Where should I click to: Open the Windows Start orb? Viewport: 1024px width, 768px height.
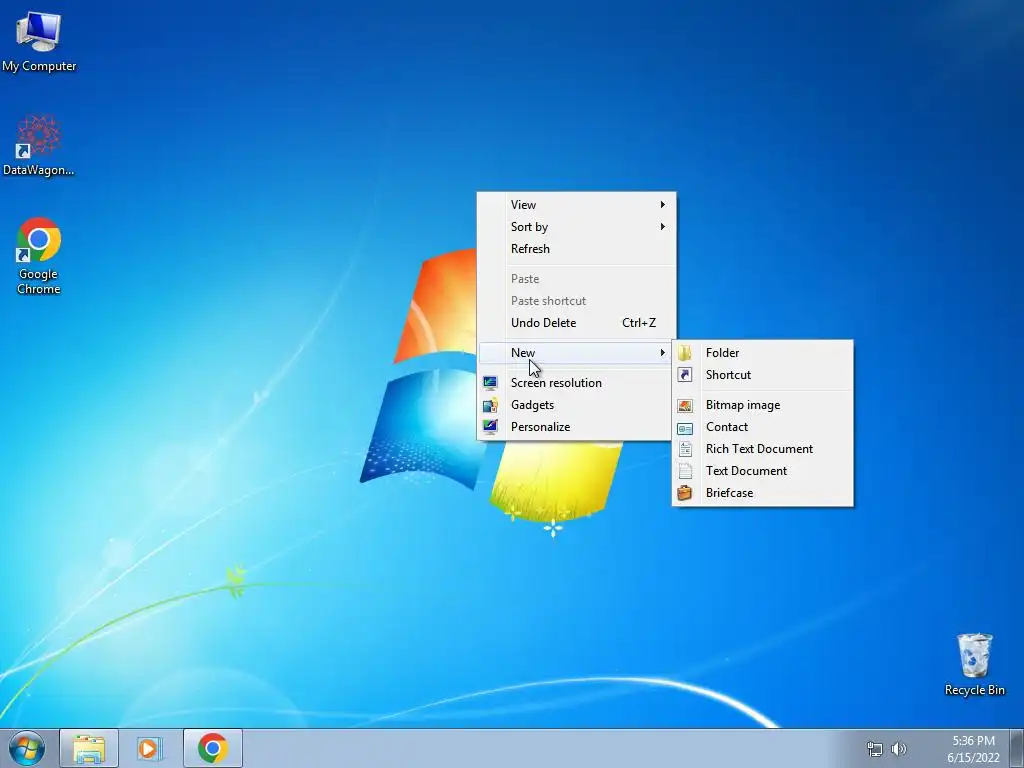(27, 748)
